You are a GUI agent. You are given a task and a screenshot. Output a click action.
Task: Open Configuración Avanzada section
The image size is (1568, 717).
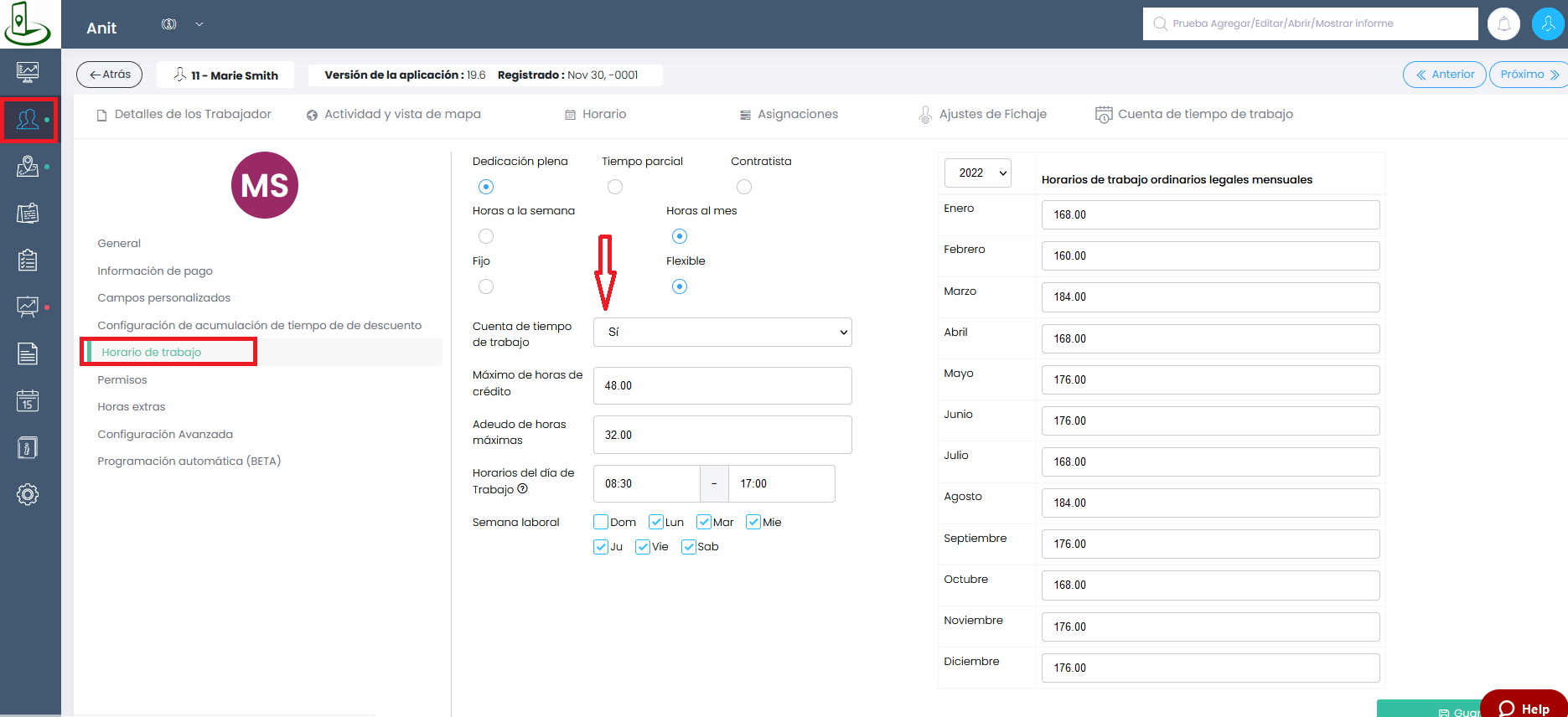165,434
